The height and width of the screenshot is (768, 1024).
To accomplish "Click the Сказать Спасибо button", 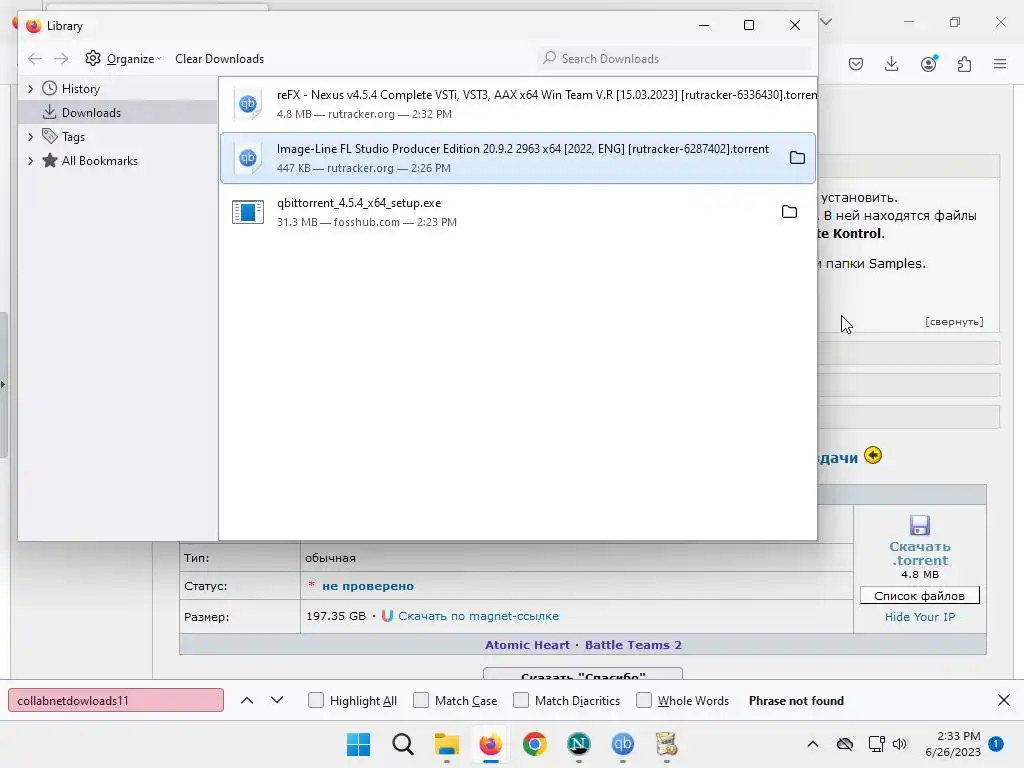I will (x=583, y=674).
